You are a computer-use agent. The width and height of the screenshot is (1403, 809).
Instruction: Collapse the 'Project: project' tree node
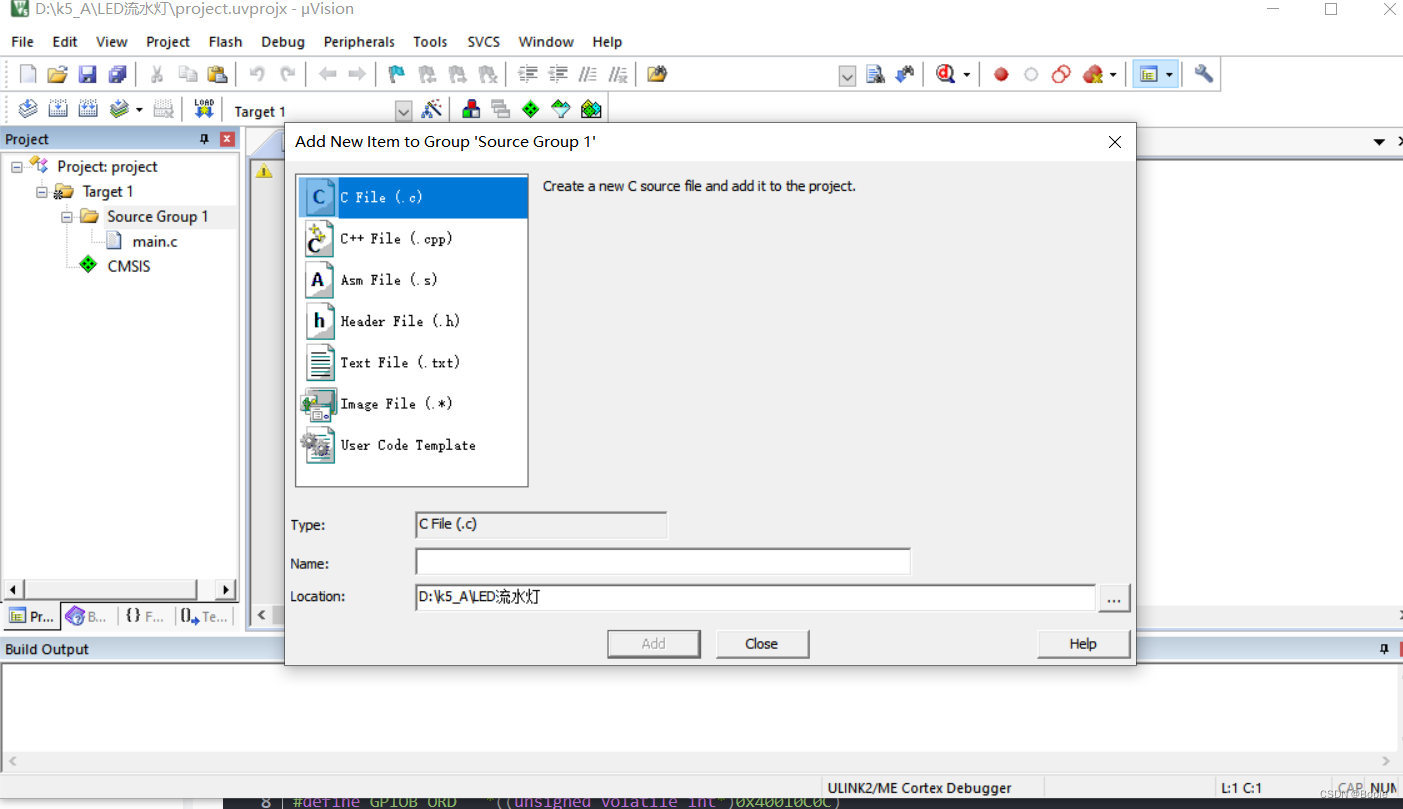[x=17, y=167]
